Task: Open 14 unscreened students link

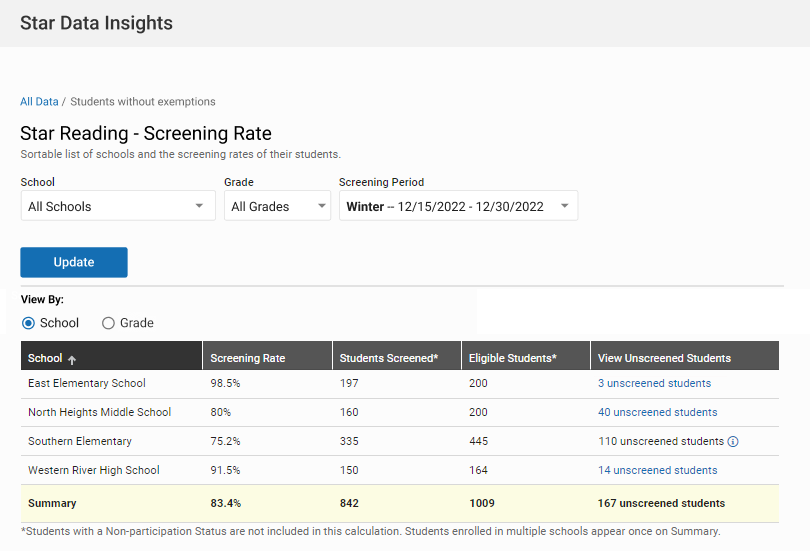Action: (658, 470)
